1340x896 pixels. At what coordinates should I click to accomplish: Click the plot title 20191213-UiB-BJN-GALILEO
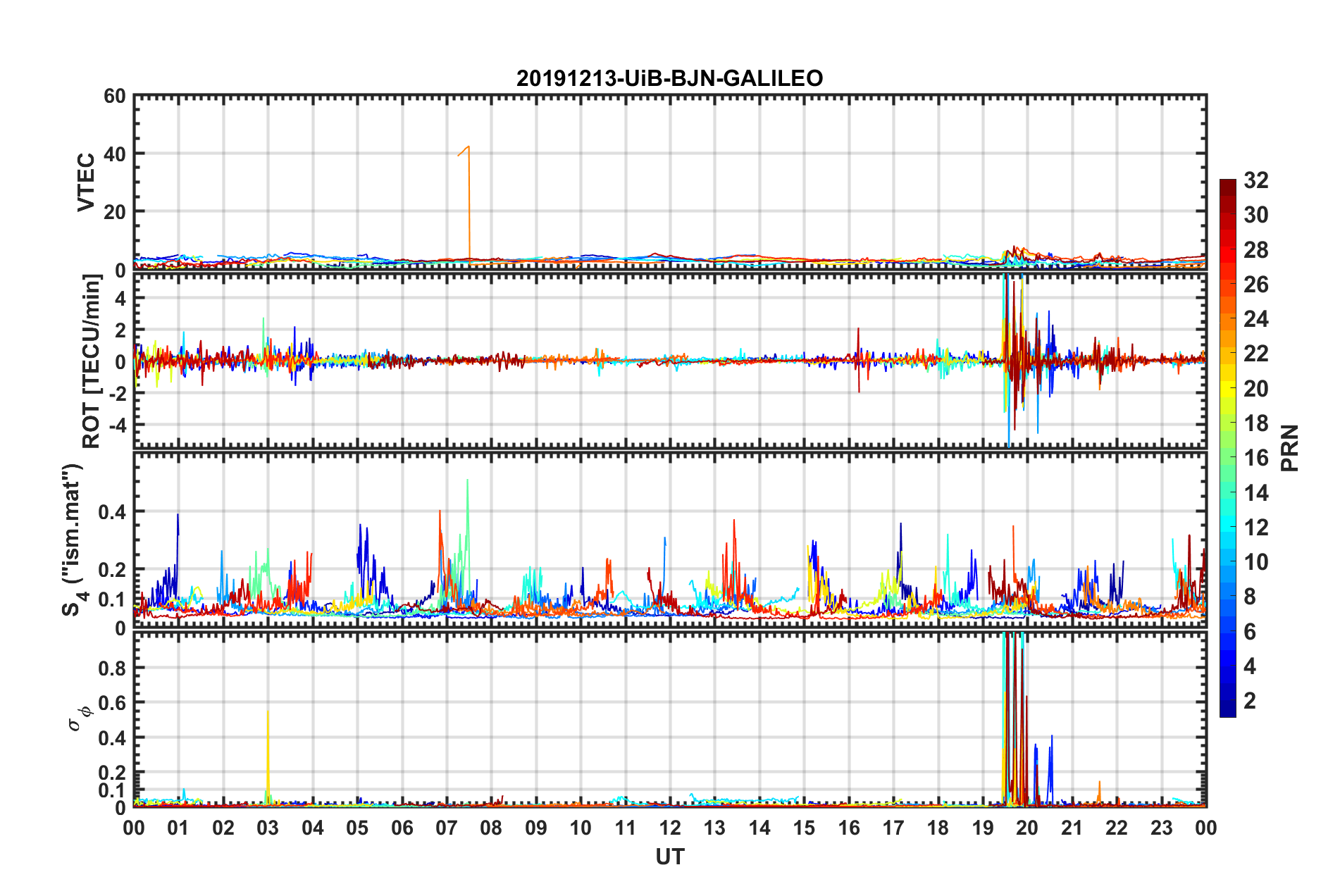[669, 78]
